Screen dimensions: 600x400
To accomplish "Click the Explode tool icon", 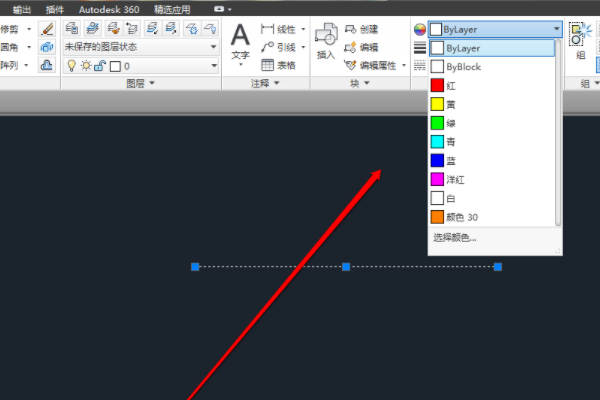I will [x=47, y=47].
